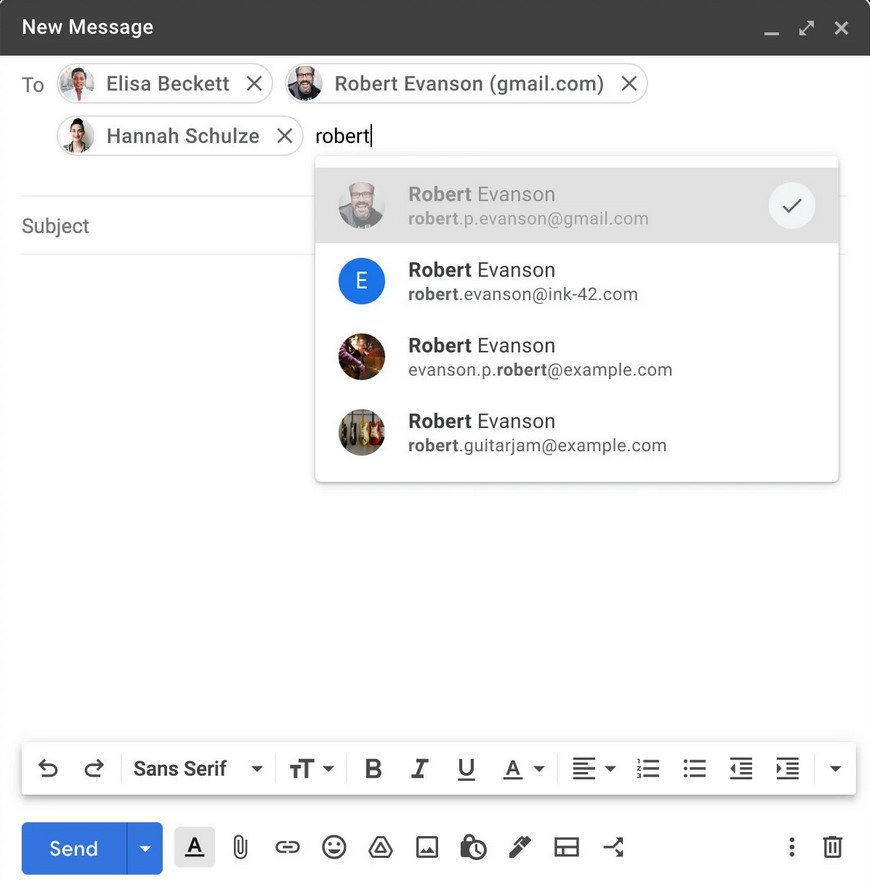Insert a numbered list
Screen dimensions: 870x886
pos(648,768)
